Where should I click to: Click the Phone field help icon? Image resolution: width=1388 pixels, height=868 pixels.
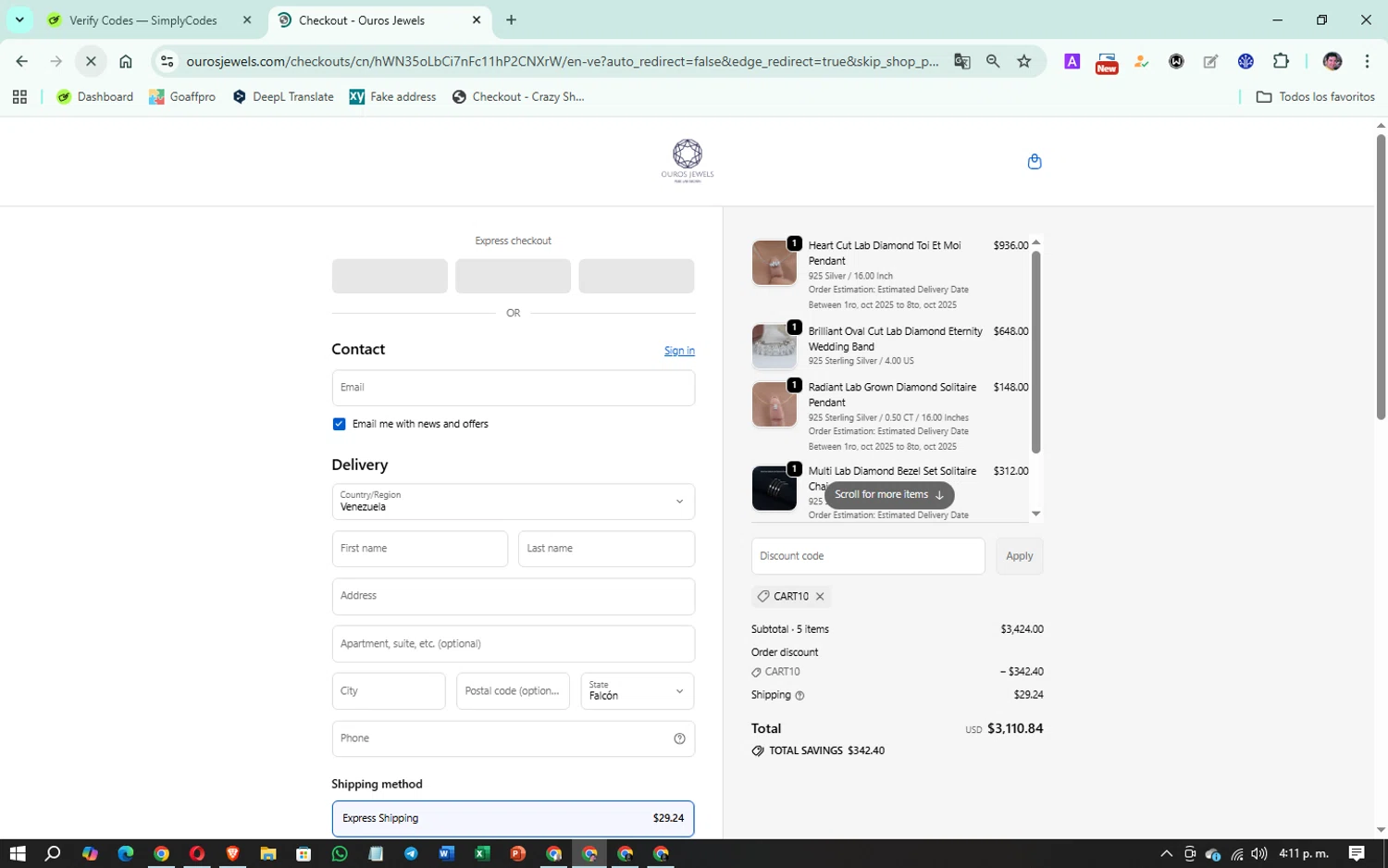[x=679, y=738]
